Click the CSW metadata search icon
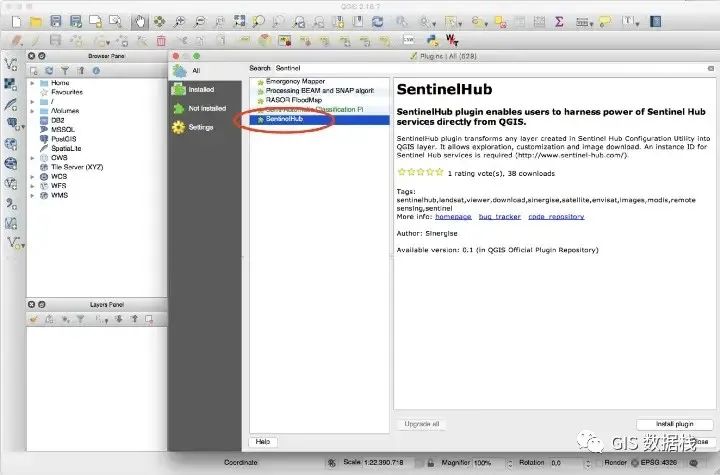Viewport: 720px width, 475px height. point(408,40)
